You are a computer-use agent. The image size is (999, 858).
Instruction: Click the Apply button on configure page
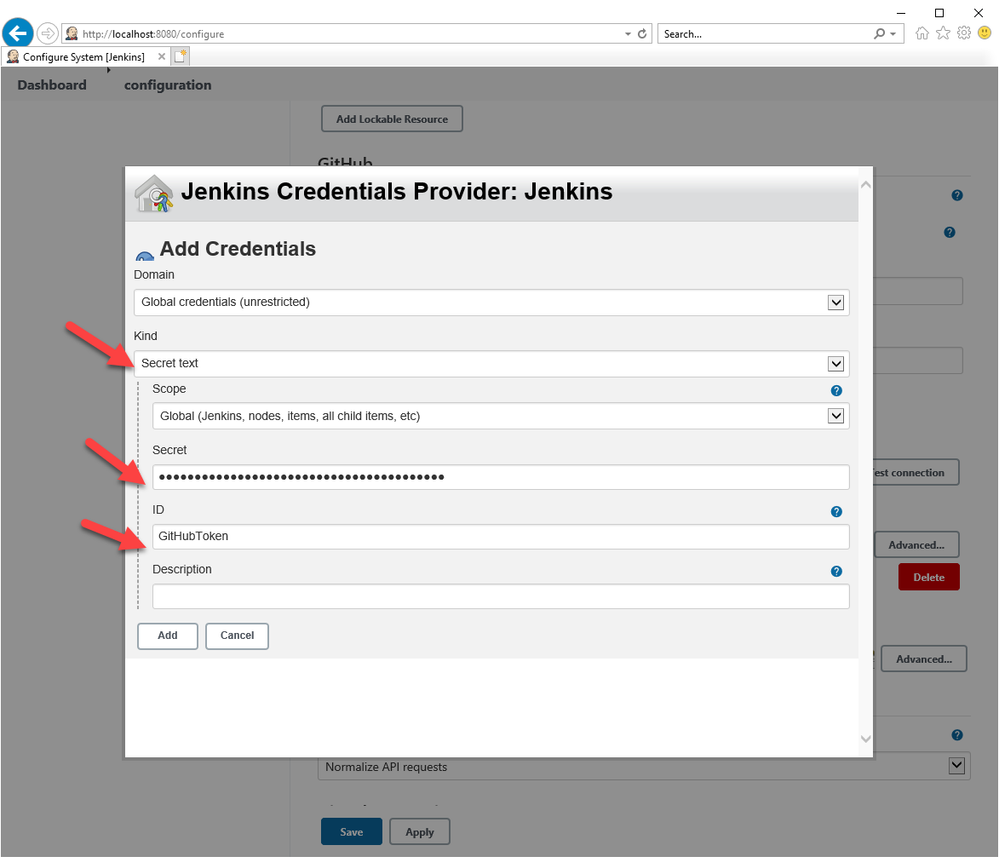click(420, 832)
